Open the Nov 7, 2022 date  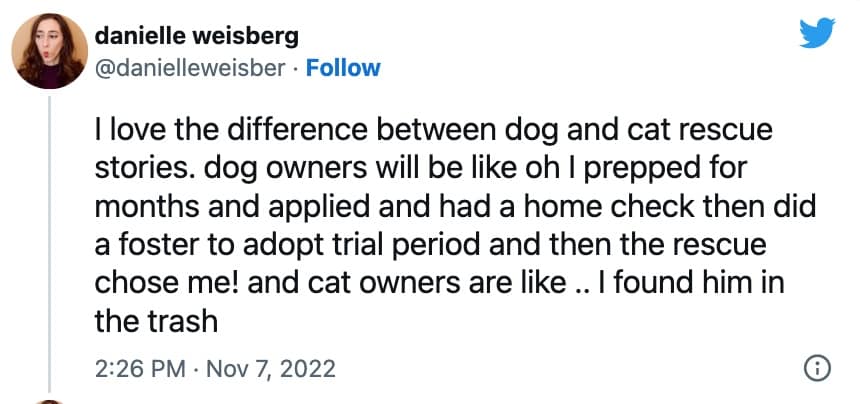pos(270,369)
